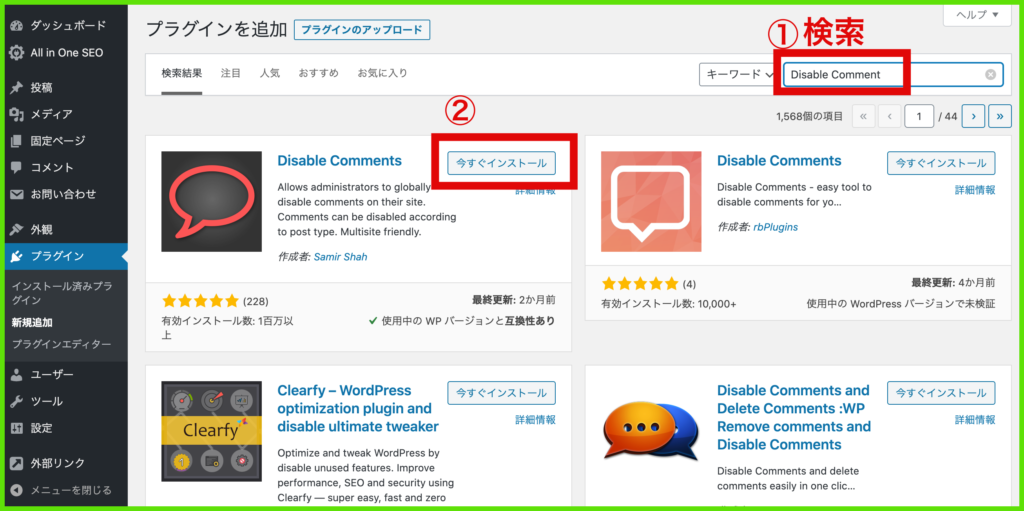This screenshot has width=1024, height=511.
Task: Click the プラグイン plug icon
Action: (x=17, y=256)
